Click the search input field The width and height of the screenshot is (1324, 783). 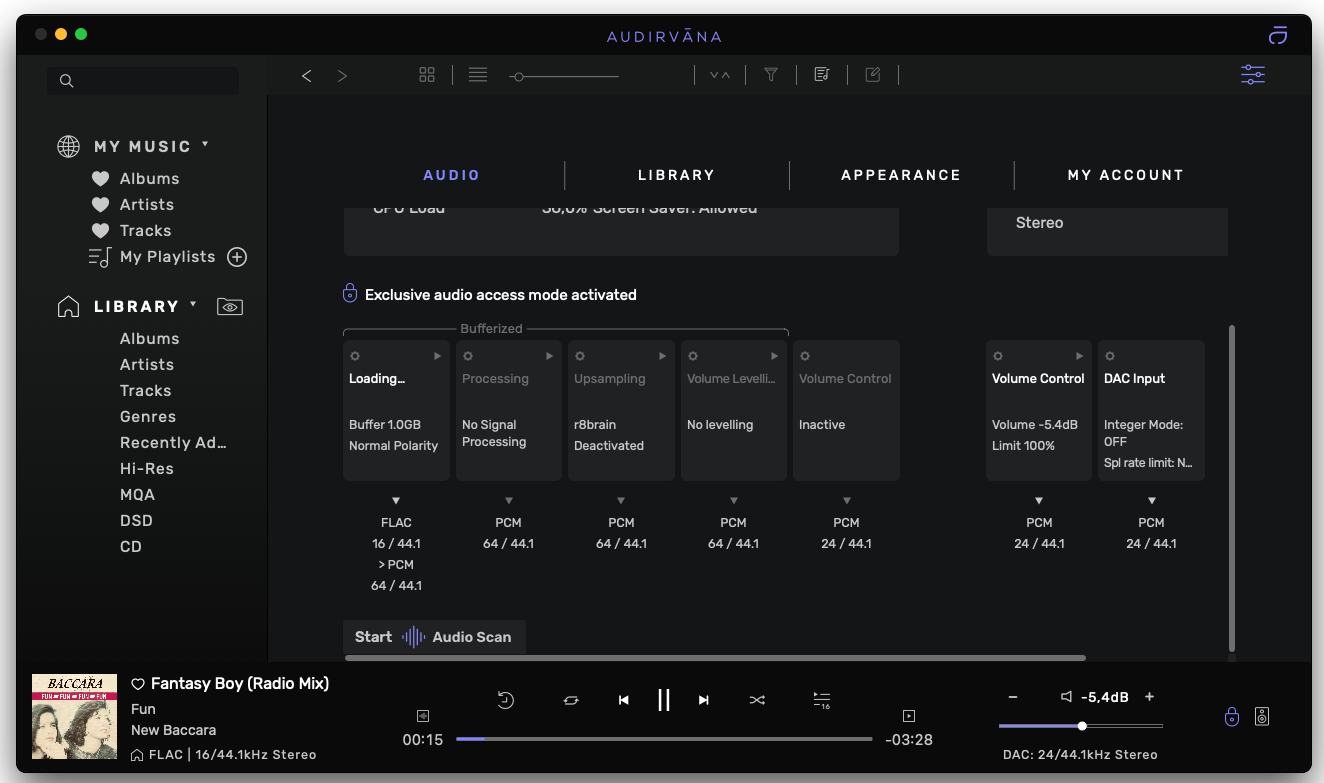pos(150,81)
